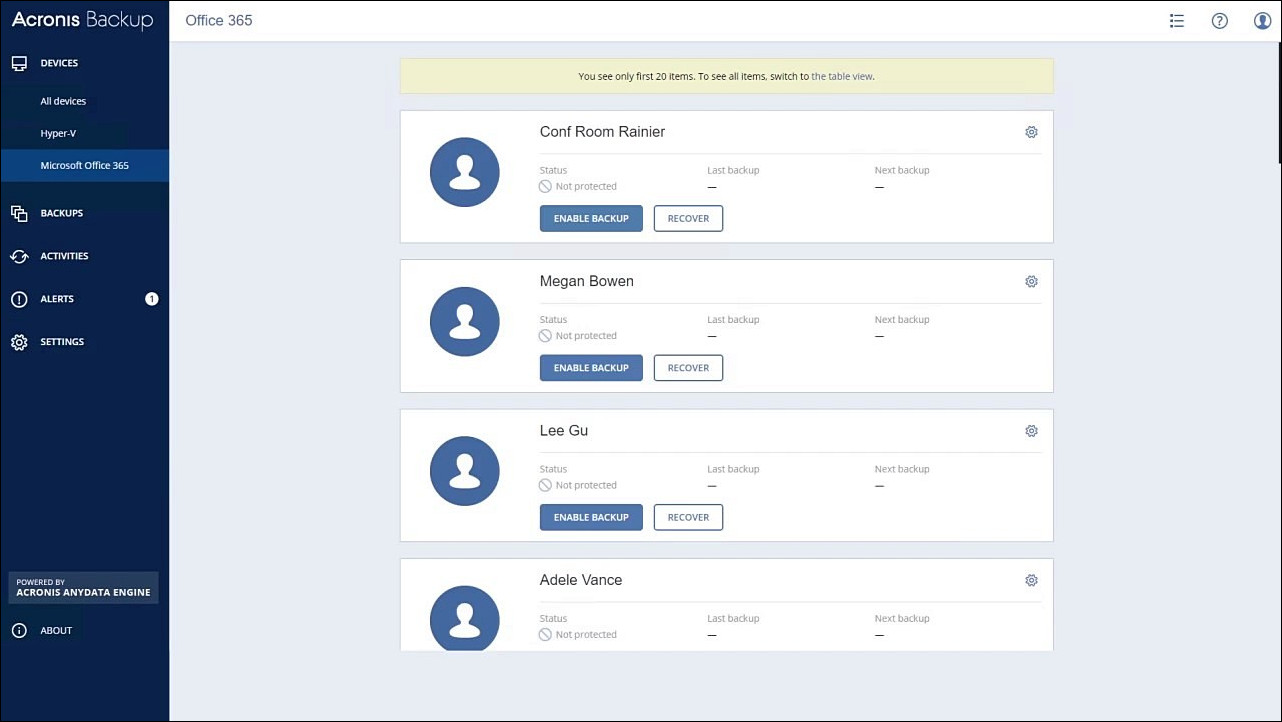Click Not protected icon for Lee Gu
Screen dimensions: 1282x722
tap(545, 485)
